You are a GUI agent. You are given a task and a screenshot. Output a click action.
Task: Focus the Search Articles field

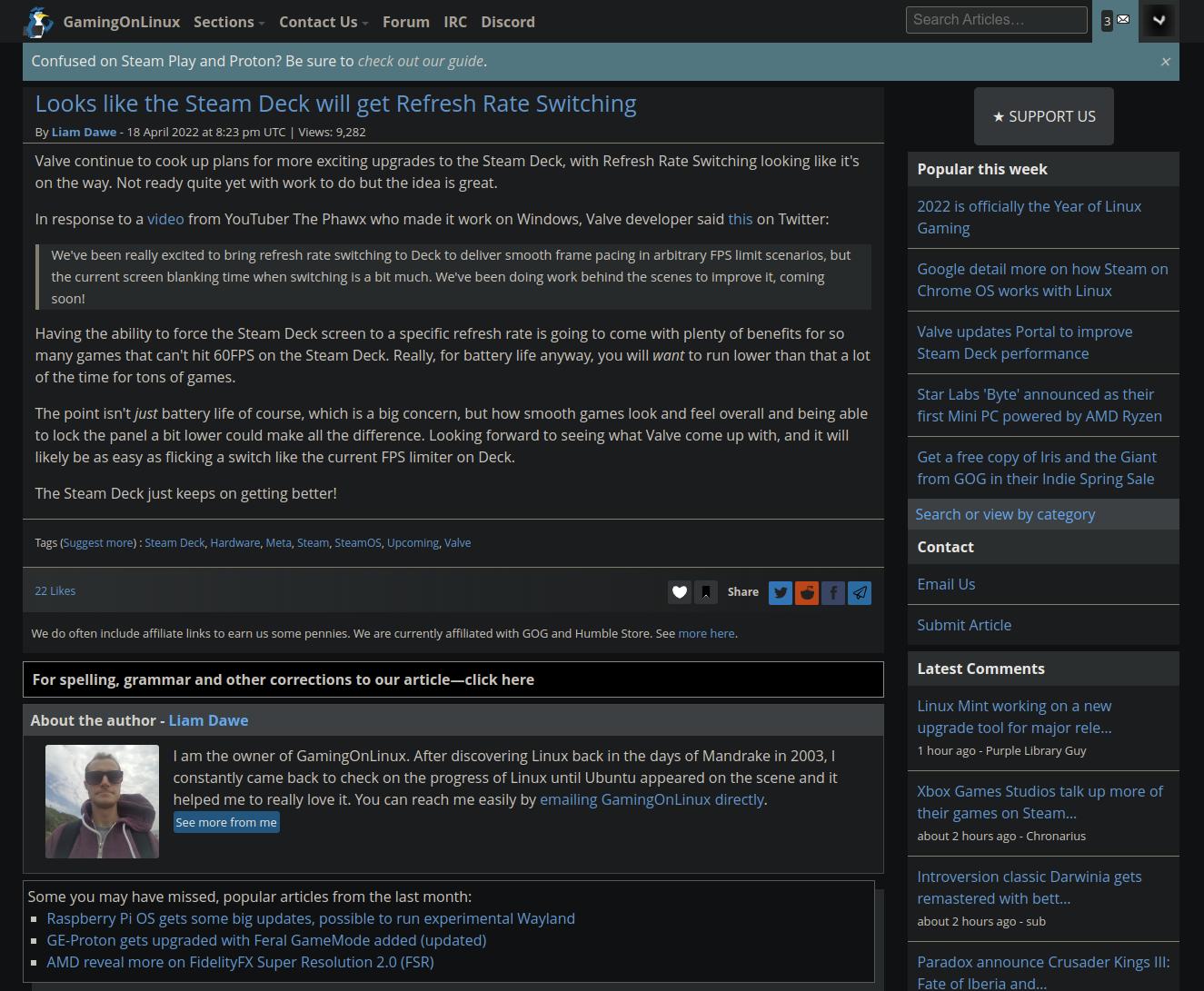pos(997,20)
